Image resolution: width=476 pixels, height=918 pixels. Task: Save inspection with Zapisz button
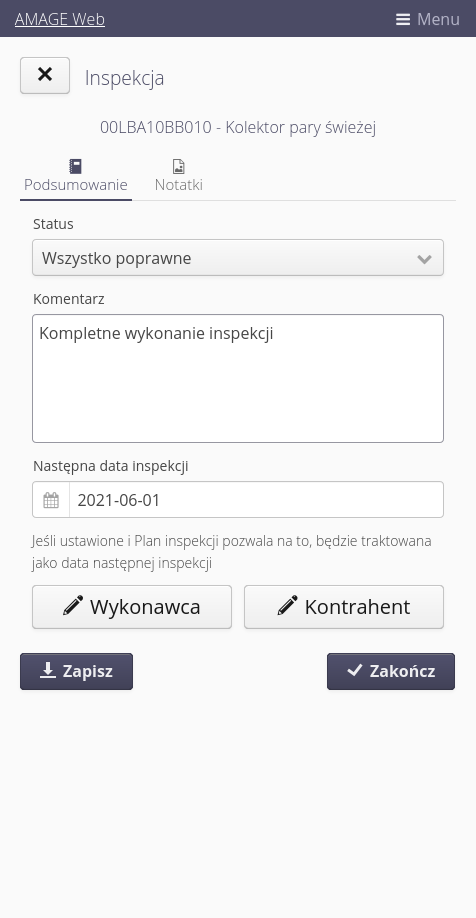[77, 672]
